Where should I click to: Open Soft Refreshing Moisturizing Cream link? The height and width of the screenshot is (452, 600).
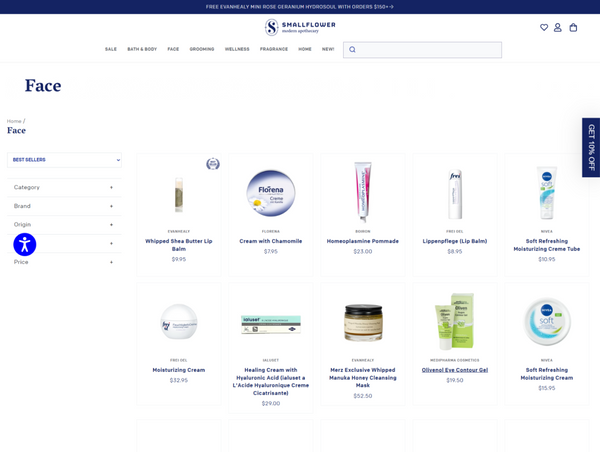coord(547,374)
